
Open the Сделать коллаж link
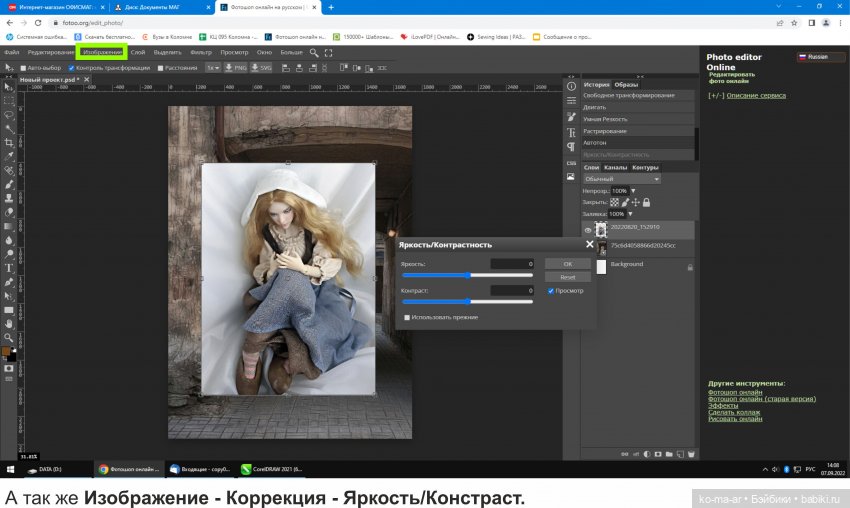[734, 412]
